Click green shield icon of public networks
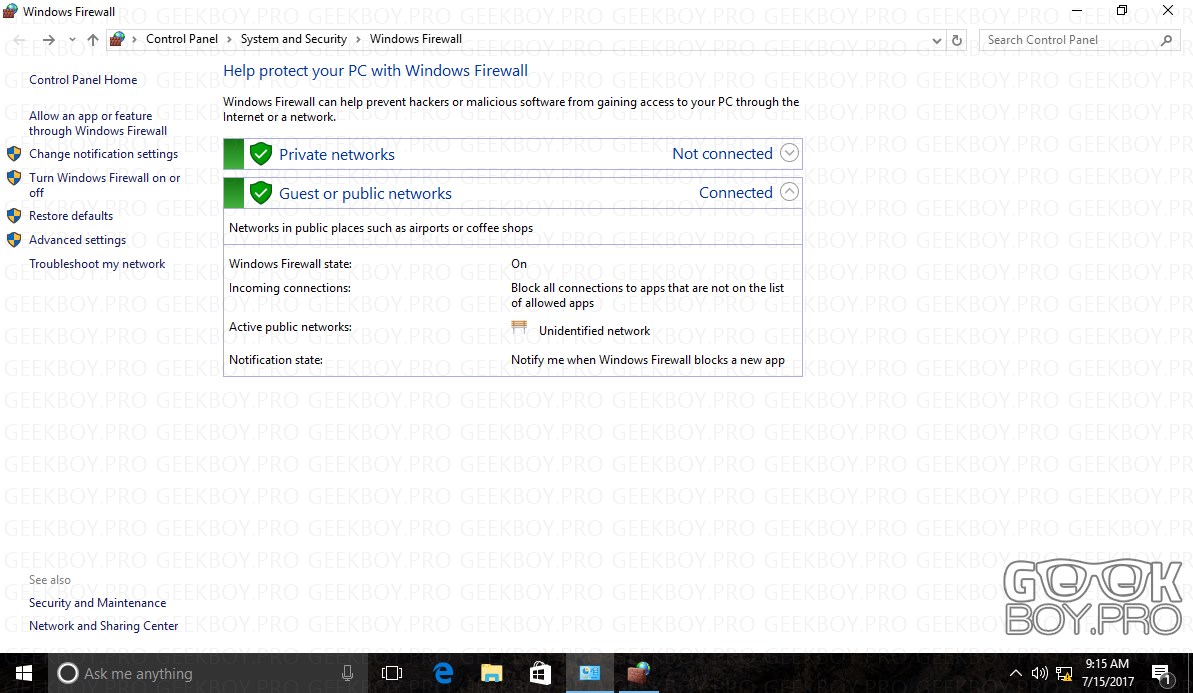Screen dimensions: 1193x693 click(x=261, y=192)
